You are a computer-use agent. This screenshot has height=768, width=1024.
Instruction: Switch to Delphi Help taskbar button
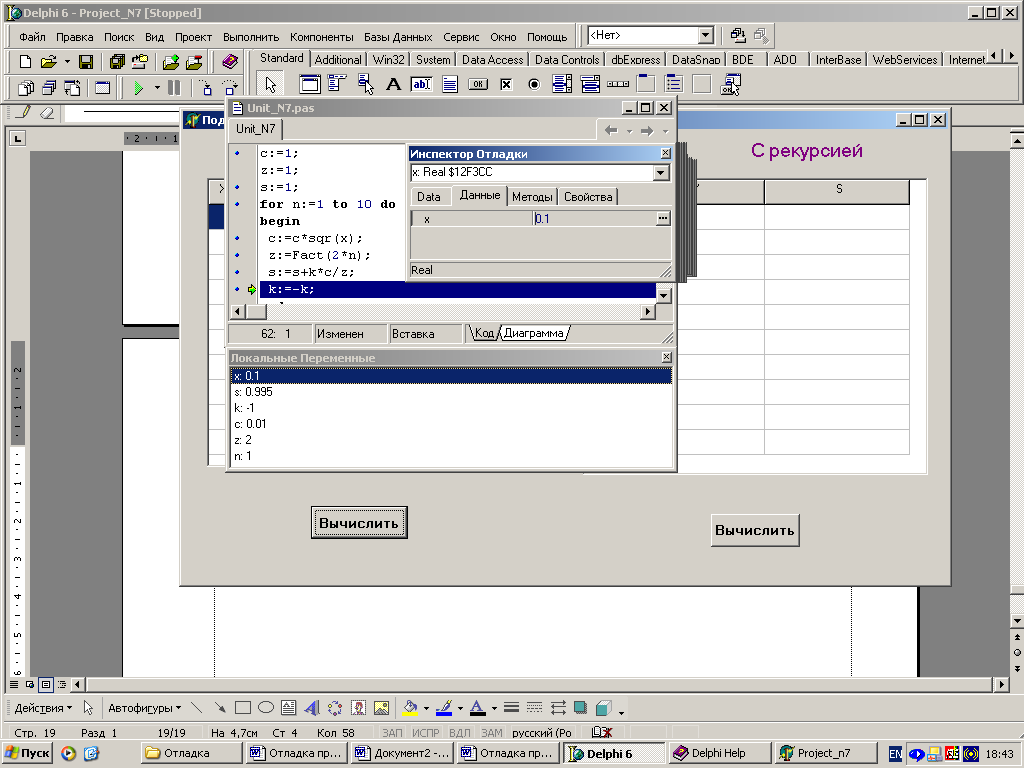tap(720, 753)
